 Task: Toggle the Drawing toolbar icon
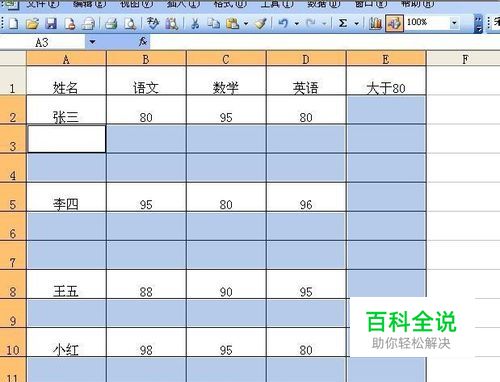click(x=394, y=23)
